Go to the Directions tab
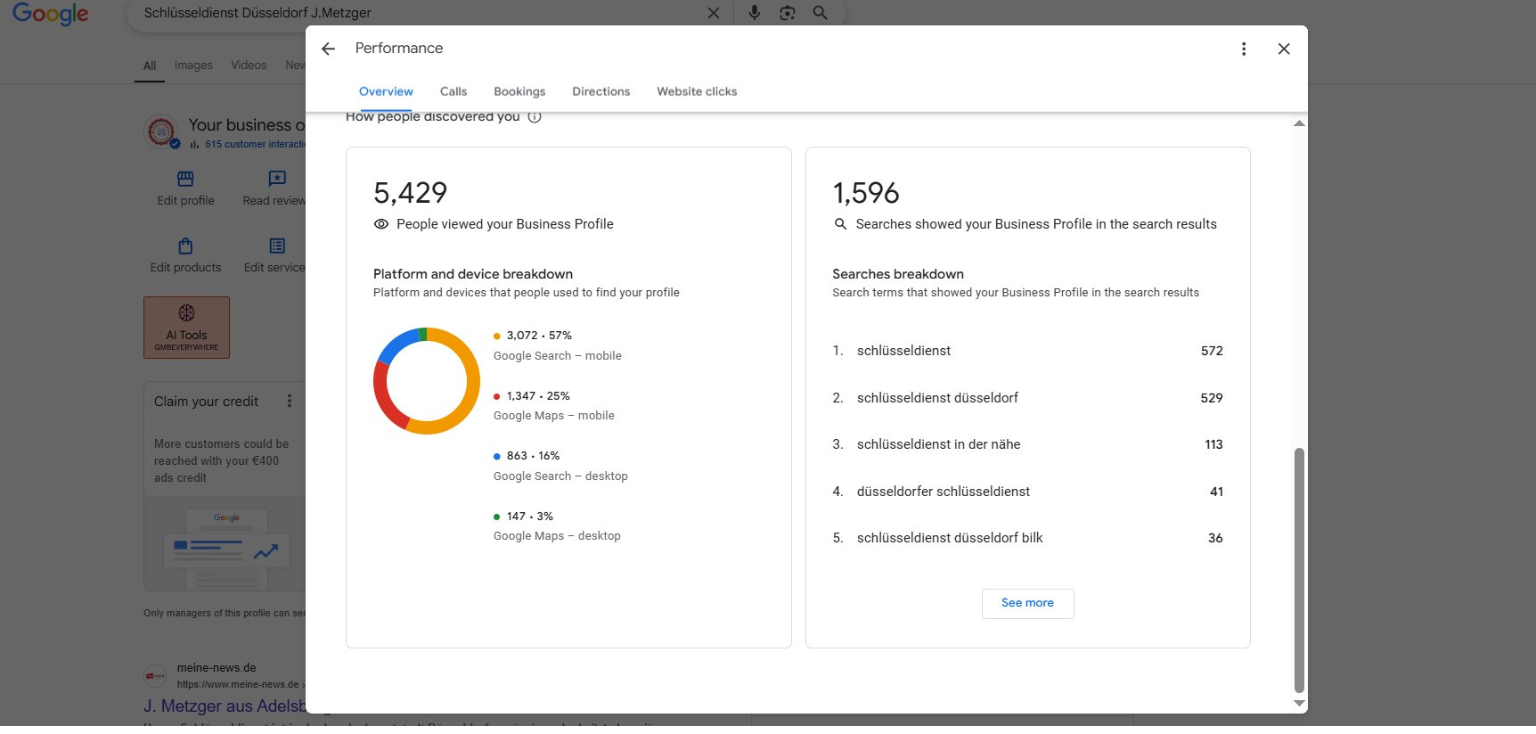 (x=601, y=91)
